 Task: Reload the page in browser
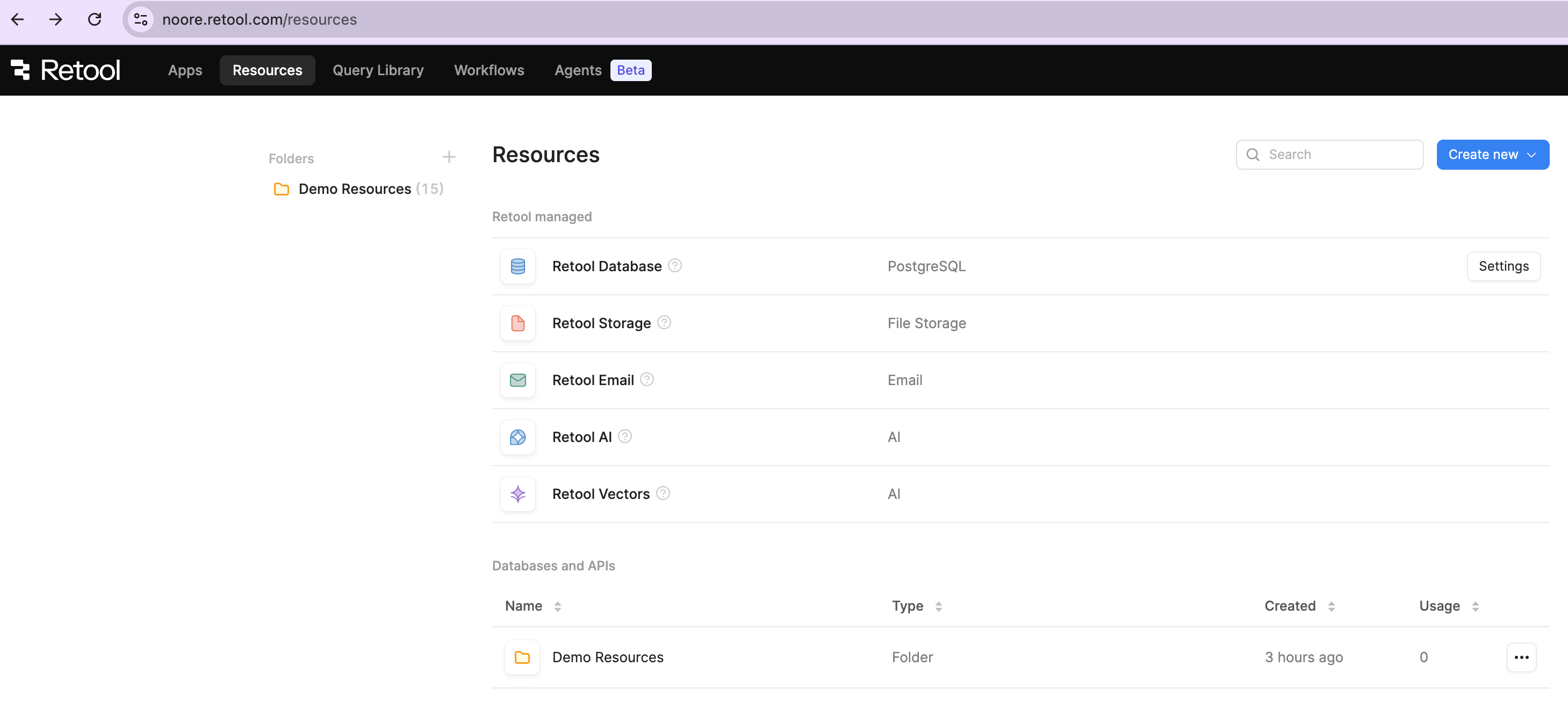tap(95, 19)
